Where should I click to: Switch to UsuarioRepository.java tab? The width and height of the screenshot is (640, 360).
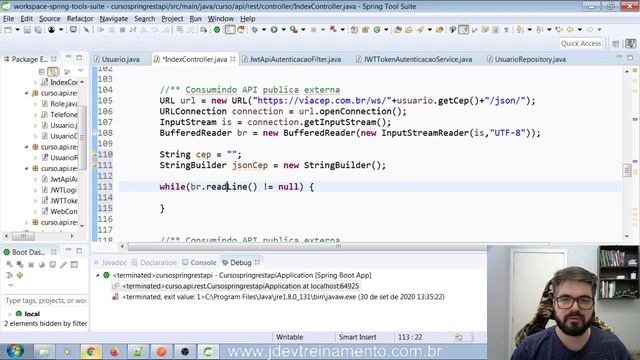point(530,59)
